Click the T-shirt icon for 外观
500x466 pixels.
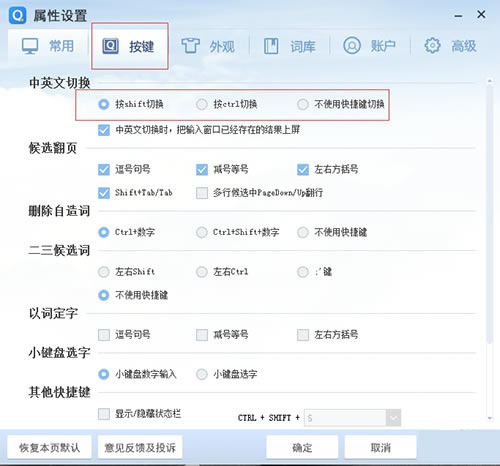point(190,46)
